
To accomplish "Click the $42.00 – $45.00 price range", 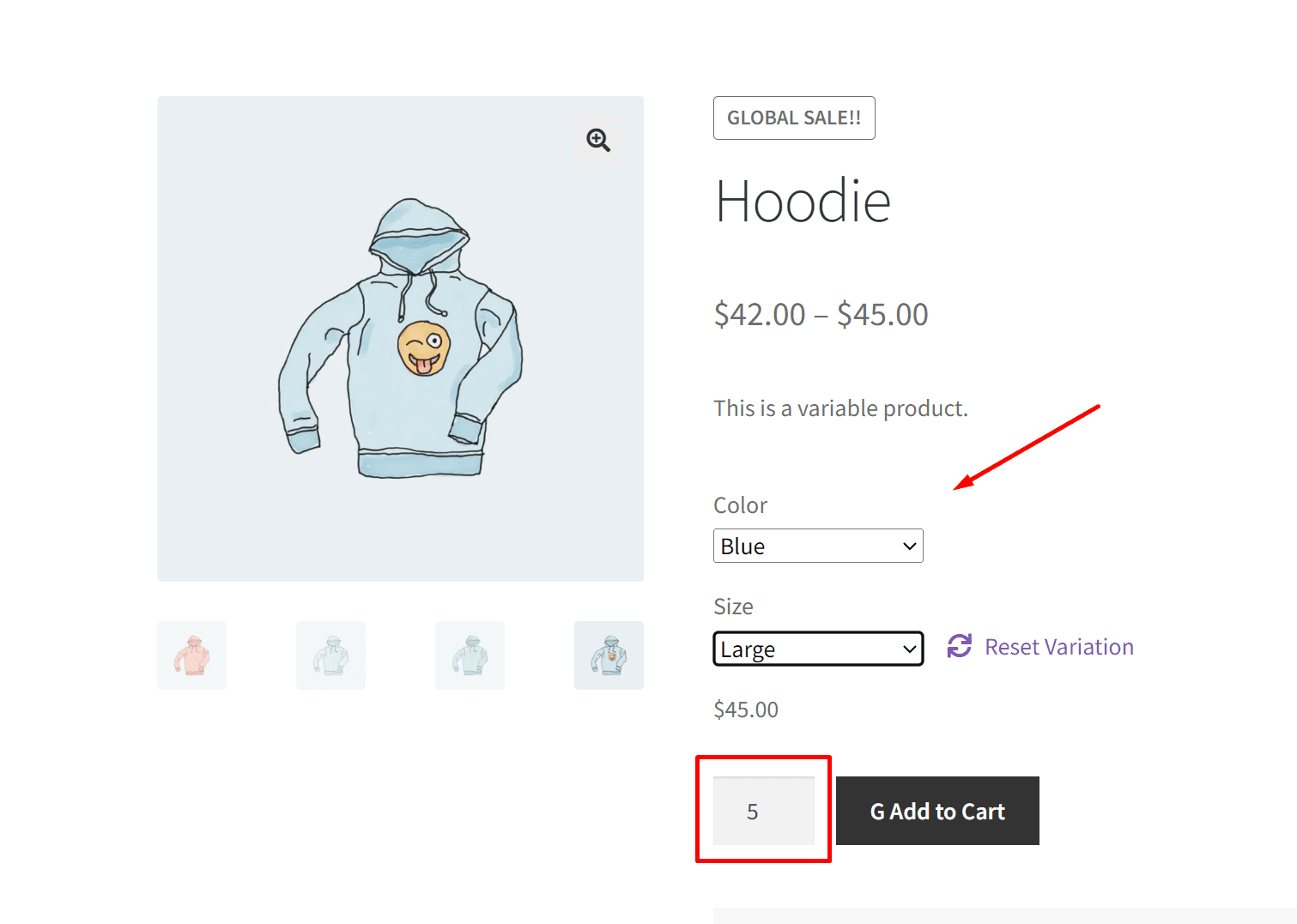I will pyautogui.click(x=821, y=315).
